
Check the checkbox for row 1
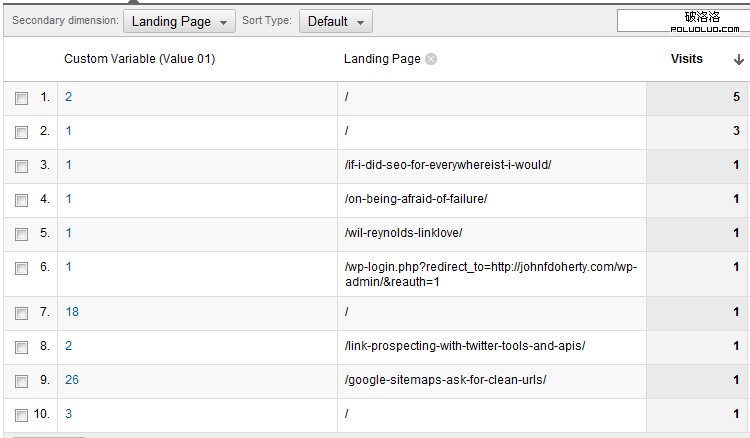point(22,98)
